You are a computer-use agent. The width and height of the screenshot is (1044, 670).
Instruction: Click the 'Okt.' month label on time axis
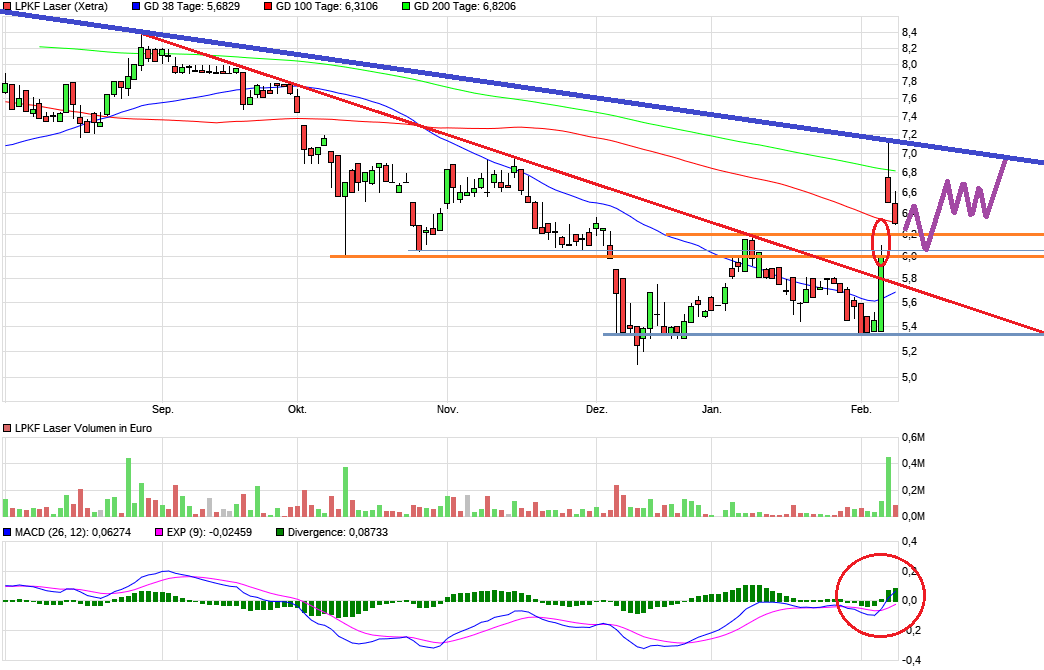[x=297, y=410]
